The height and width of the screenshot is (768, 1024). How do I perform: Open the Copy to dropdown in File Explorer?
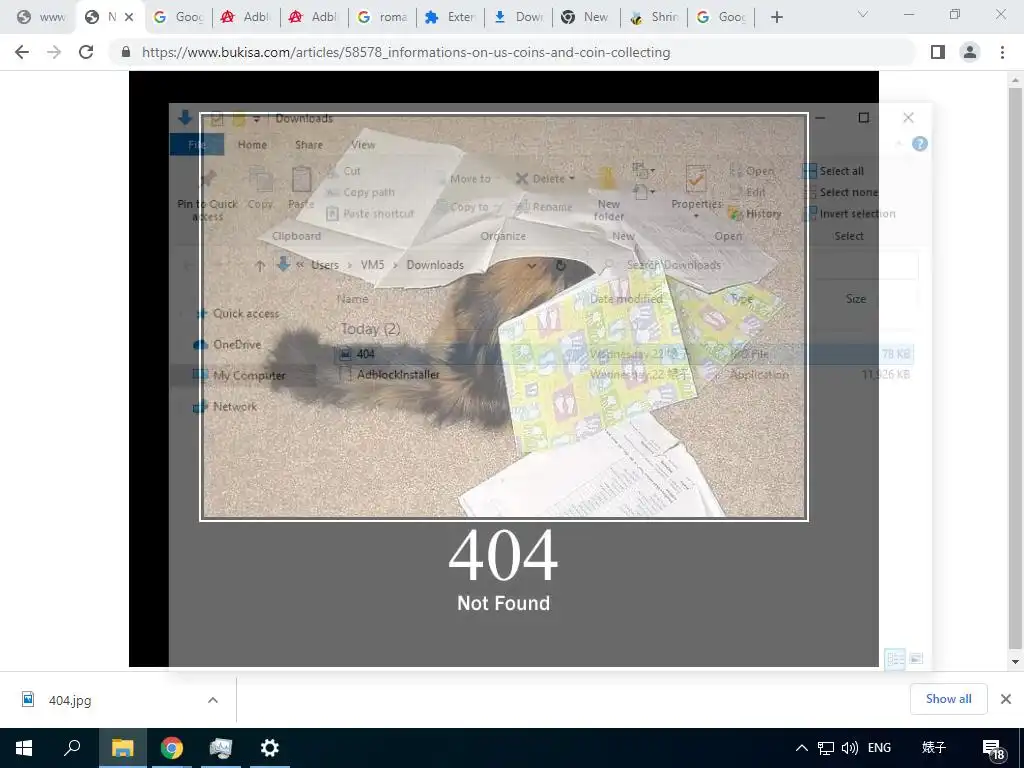click(469, 206)
